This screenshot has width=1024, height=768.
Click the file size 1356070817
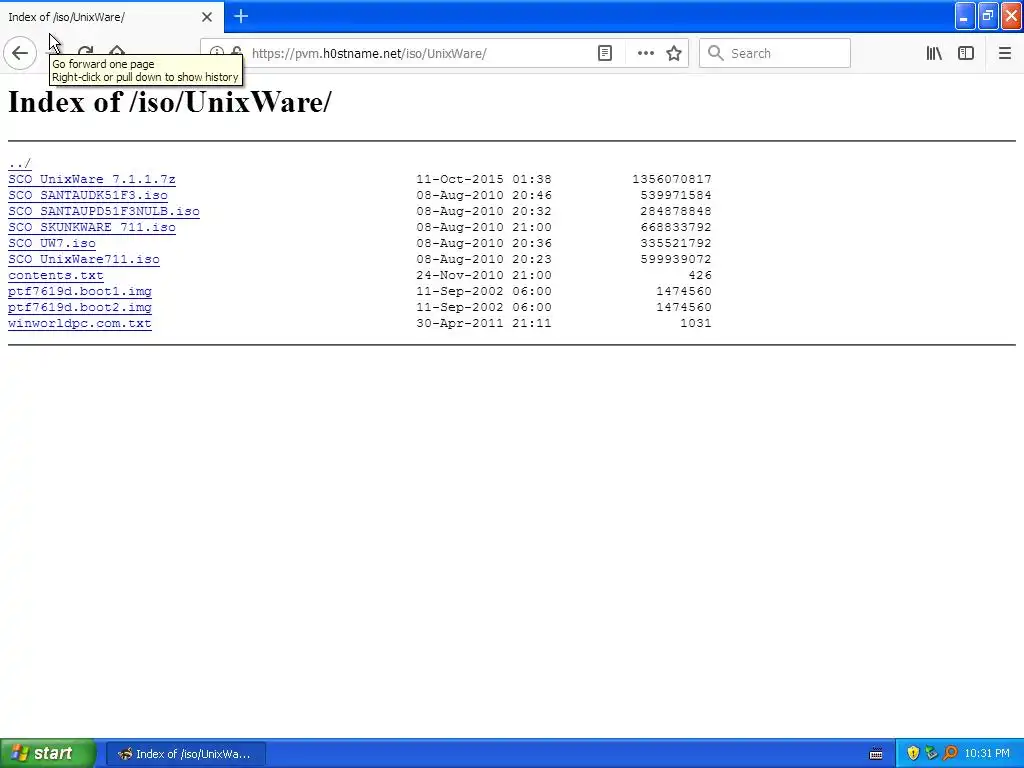(x=671, y=179)
